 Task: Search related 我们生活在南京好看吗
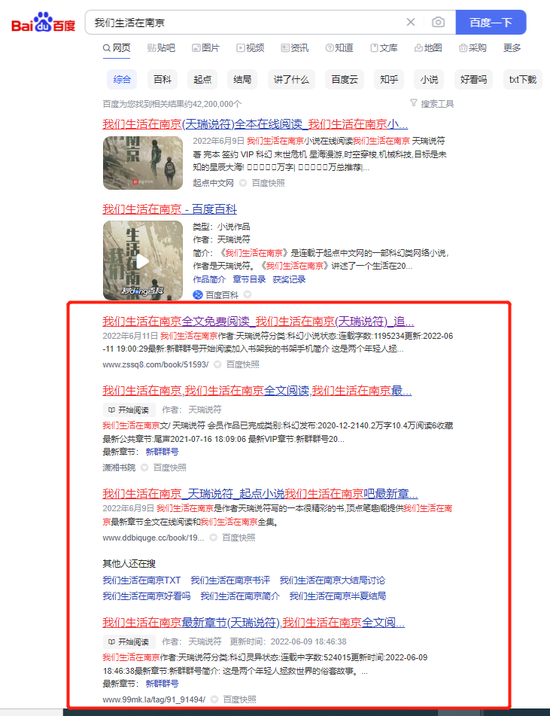pos(146,596)
